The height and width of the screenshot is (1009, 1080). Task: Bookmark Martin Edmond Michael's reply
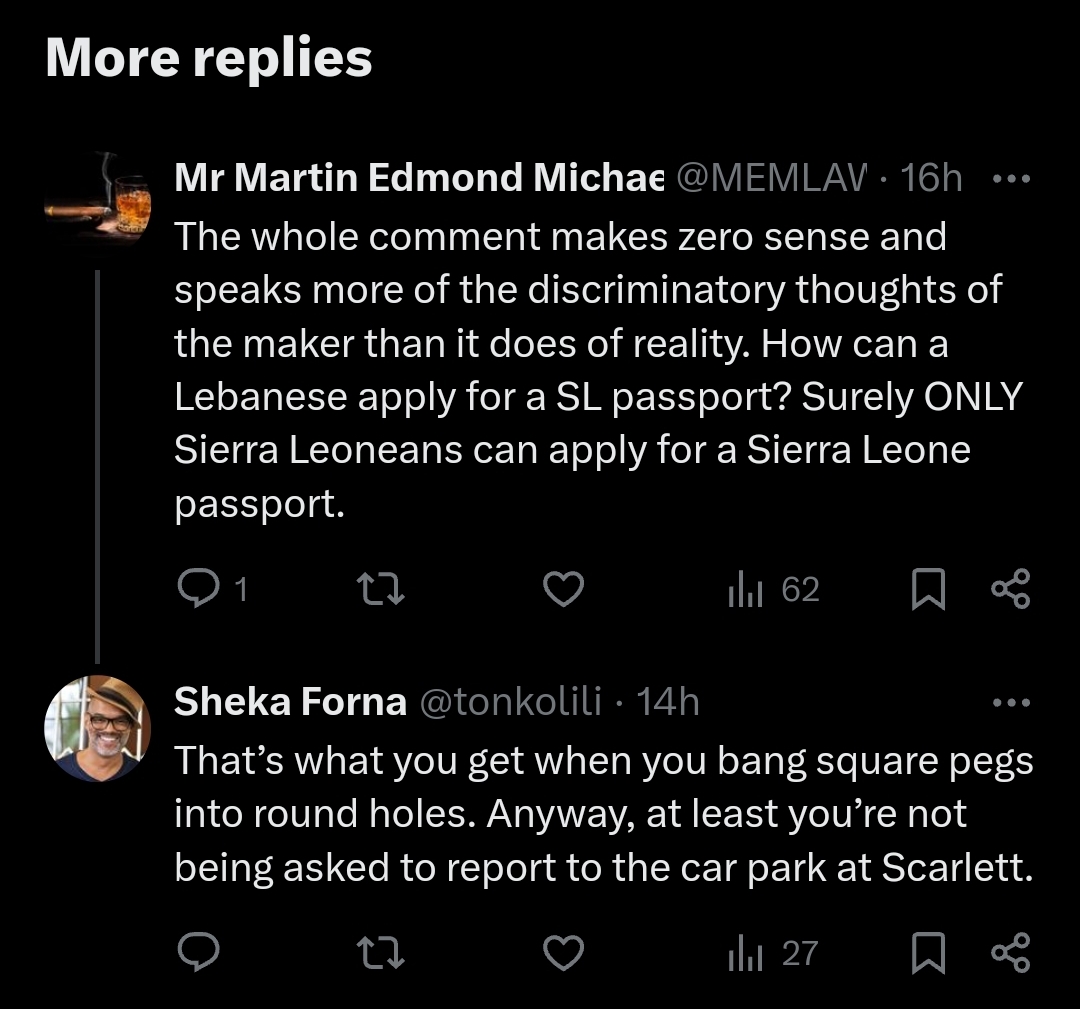(928, 589)
